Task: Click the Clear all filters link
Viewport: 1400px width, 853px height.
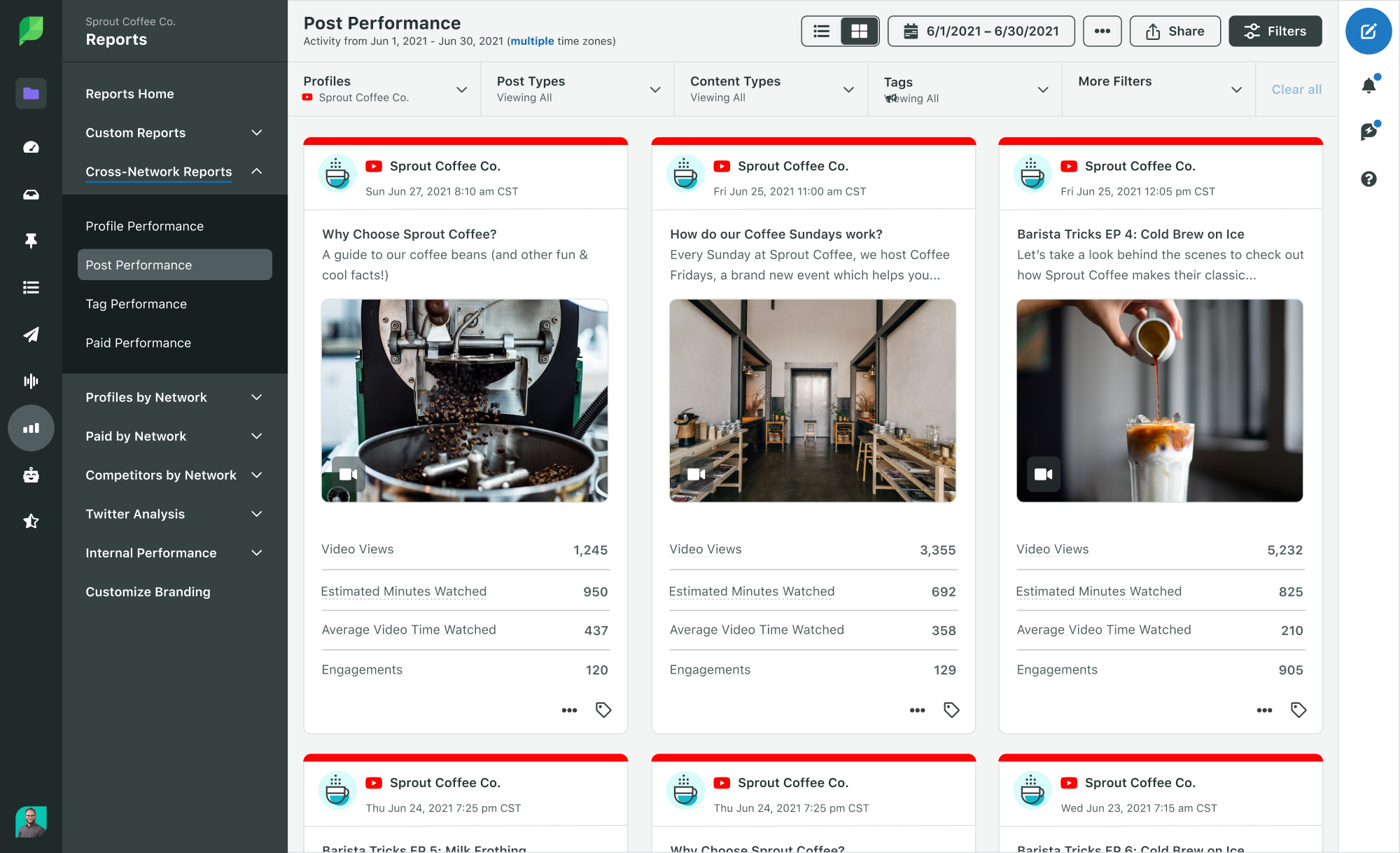Action: [1296, 88]
